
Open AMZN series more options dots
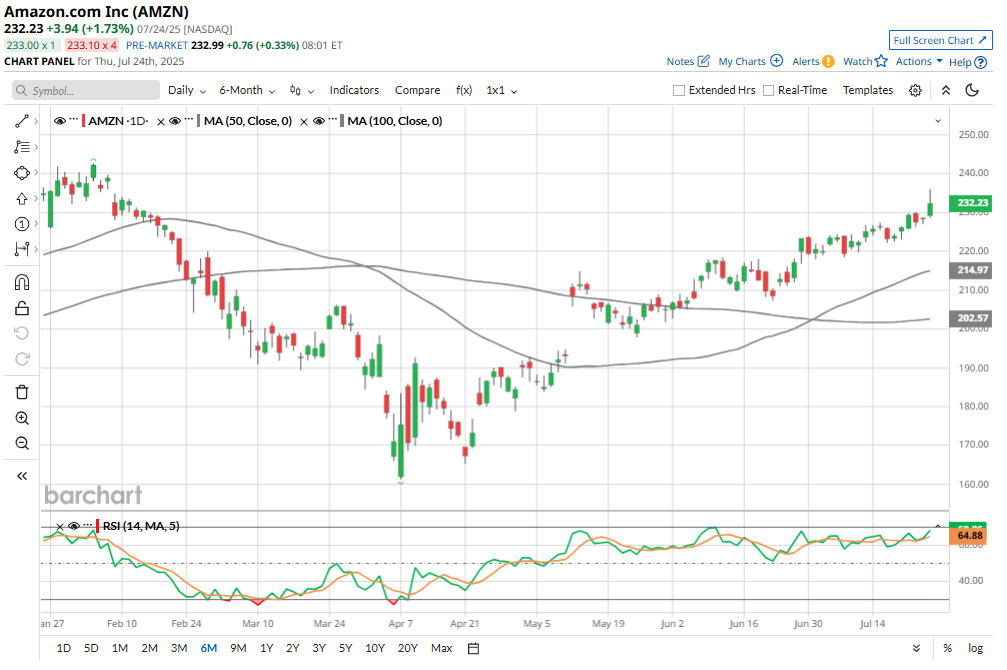(x=74, y=119)
